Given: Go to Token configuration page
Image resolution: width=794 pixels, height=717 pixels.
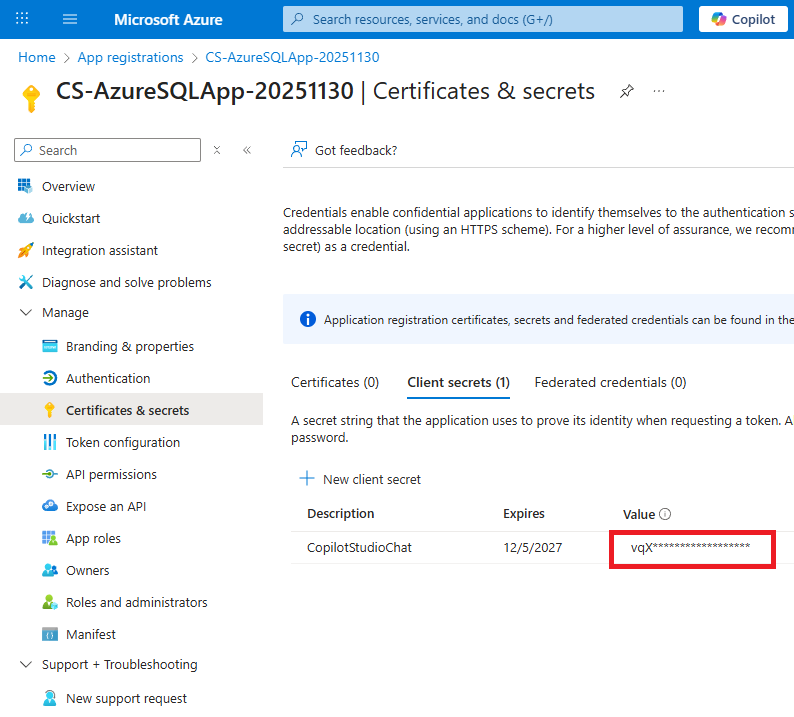Looking at the screenshot, I should click(x=123, y=442).
